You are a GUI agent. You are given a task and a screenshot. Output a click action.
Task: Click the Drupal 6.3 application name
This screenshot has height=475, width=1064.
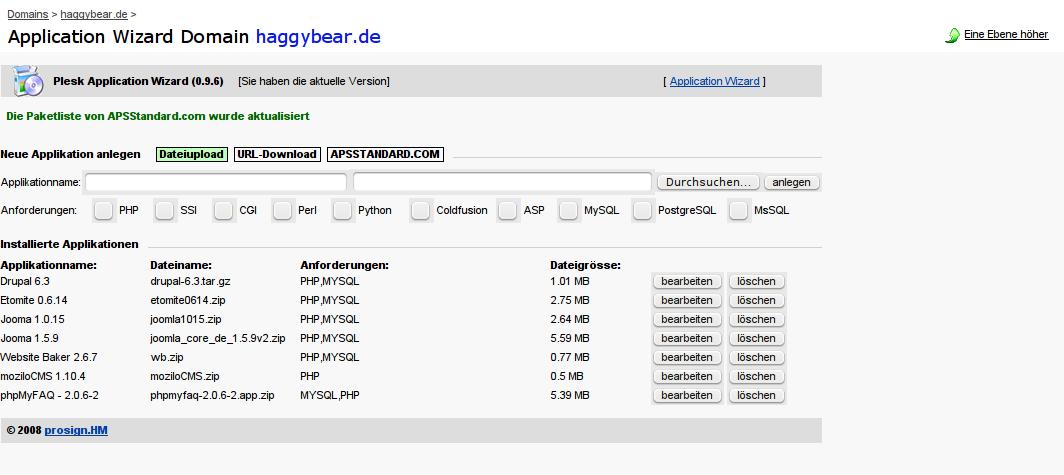pyautogui.click(x=25, y=281)
